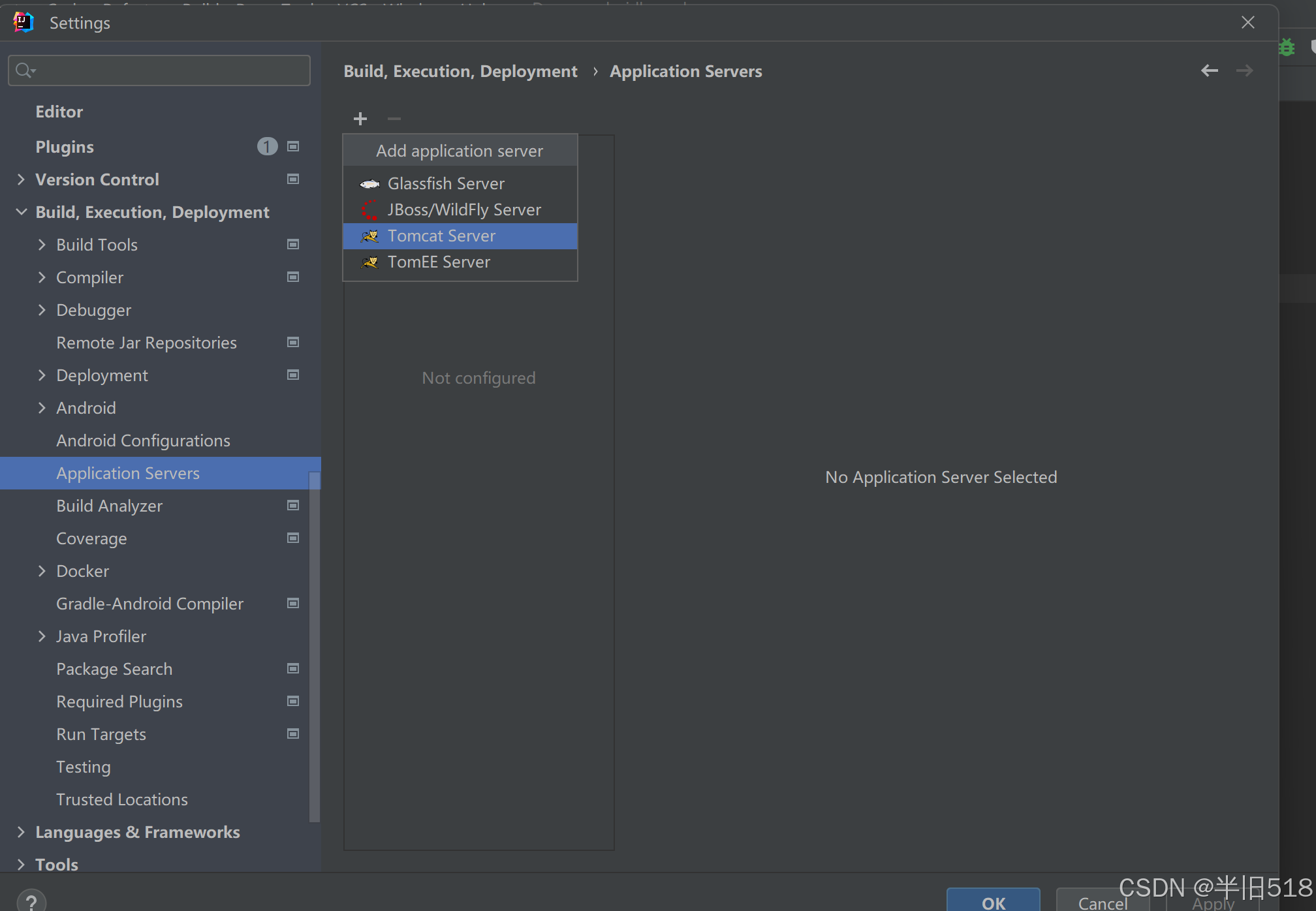The width and height of the screenshot is (1316, 911).
Task: Expand the Version Control section
Action: coord(21,179)
